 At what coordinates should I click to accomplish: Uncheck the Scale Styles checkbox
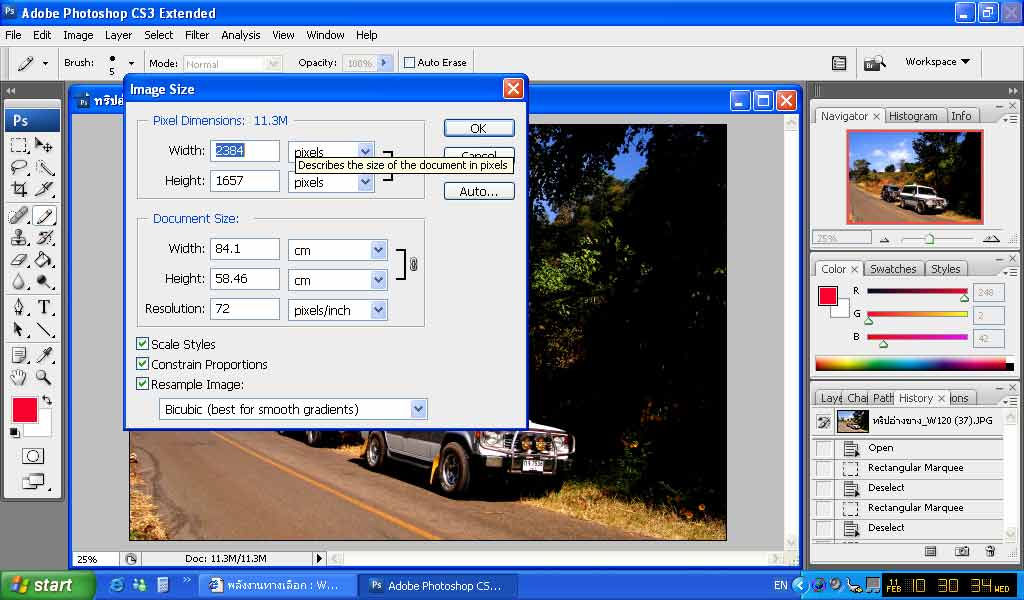(143, 344)
